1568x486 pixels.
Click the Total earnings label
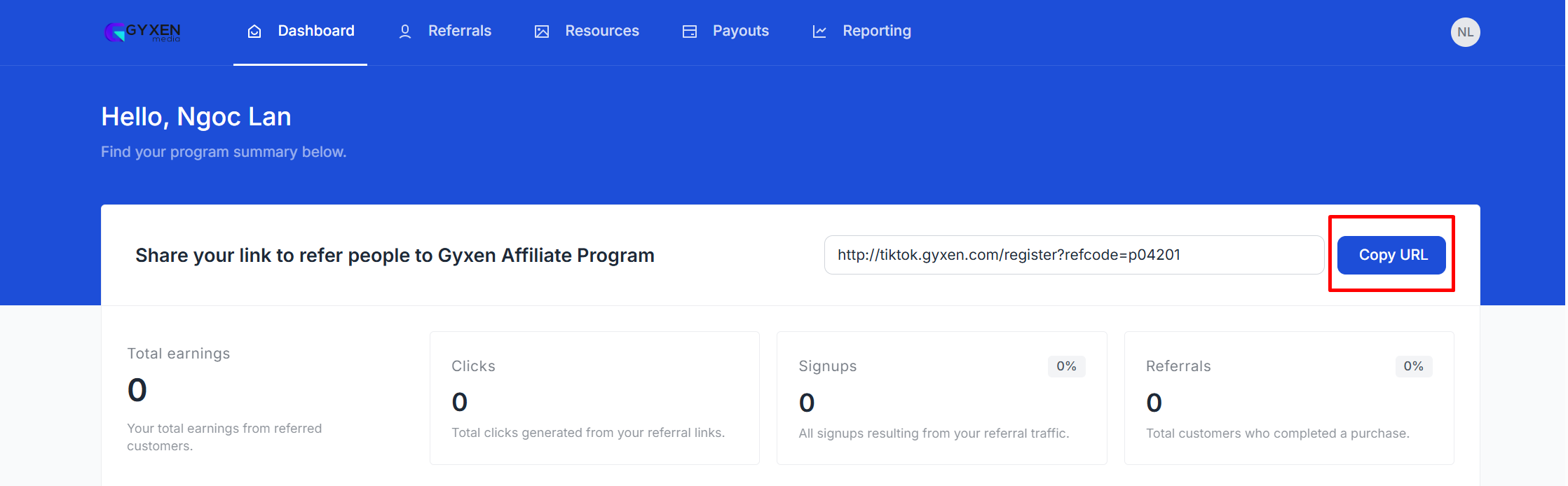(x=179, y=354)
